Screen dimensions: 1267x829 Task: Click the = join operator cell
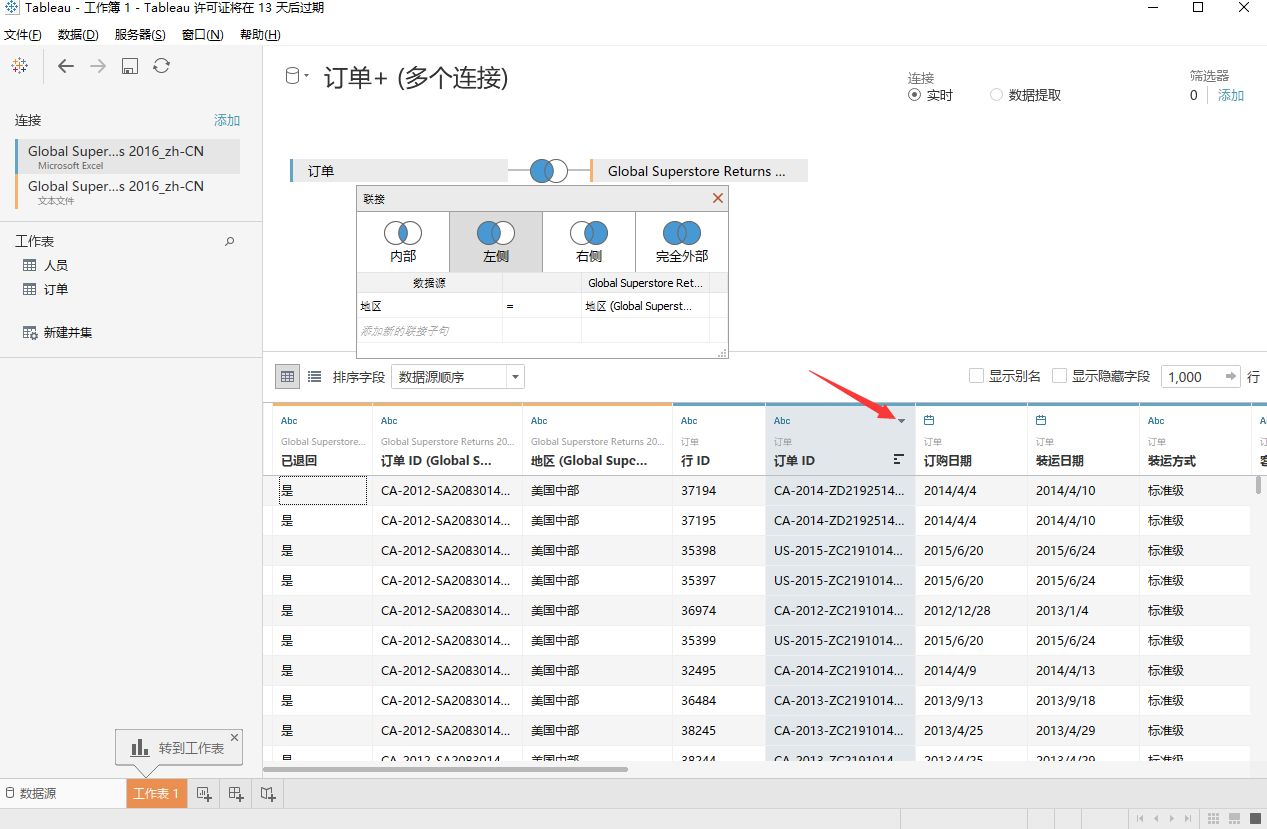pyautogui.click(x=541, y=306)
